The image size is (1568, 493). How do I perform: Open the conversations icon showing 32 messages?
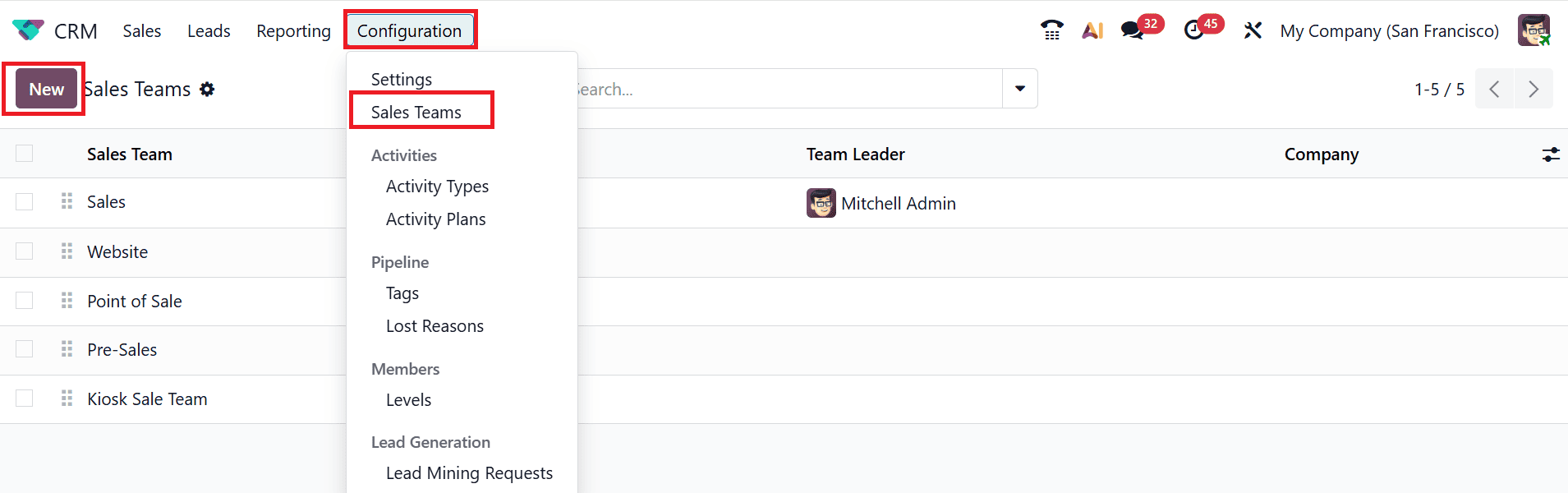1136,30
